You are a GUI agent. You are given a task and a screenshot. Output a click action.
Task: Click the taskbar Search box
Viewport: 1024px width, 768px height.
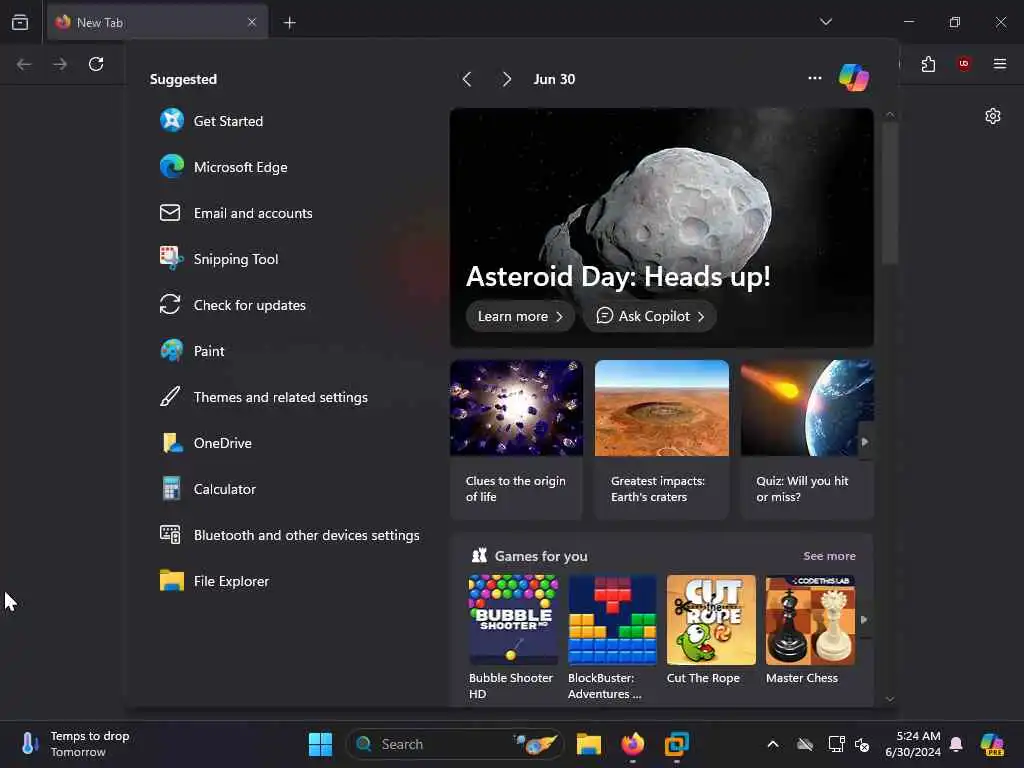[455, 744]
